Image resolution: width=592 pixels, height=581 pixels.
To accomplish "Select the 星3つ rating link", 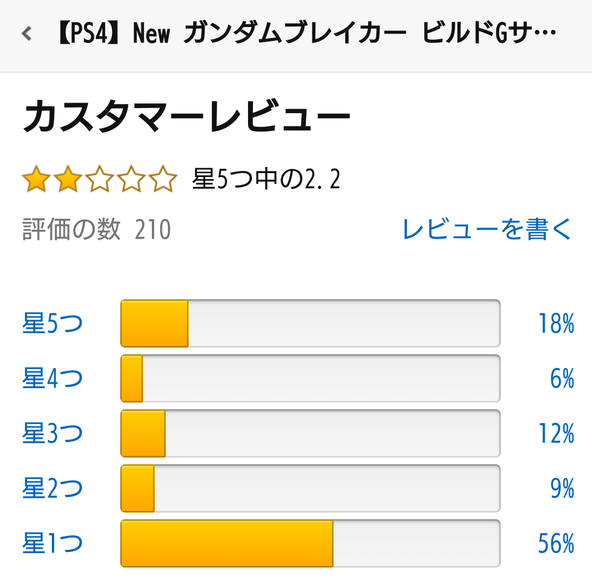I will click(52, 433).
